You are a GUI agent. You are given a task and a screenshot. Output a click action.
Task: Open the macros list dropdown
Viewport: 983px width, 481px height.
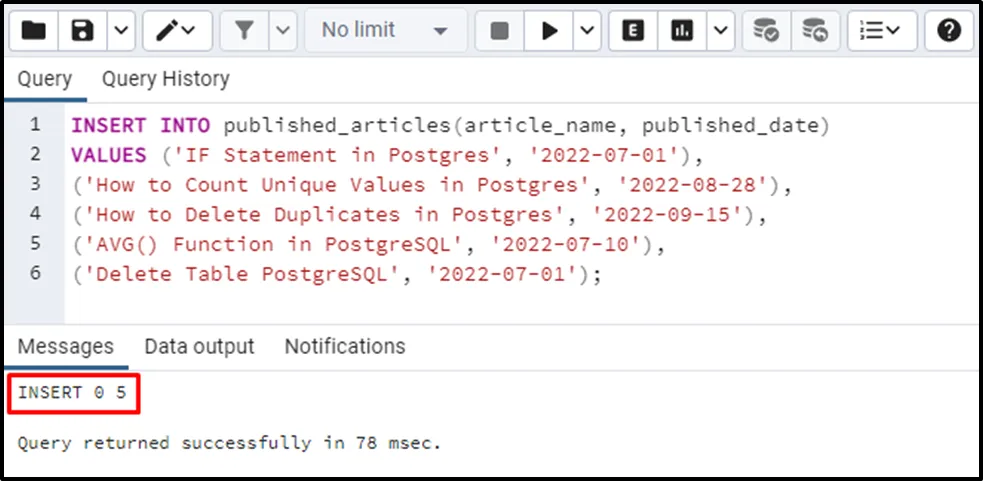coord(881,31)
